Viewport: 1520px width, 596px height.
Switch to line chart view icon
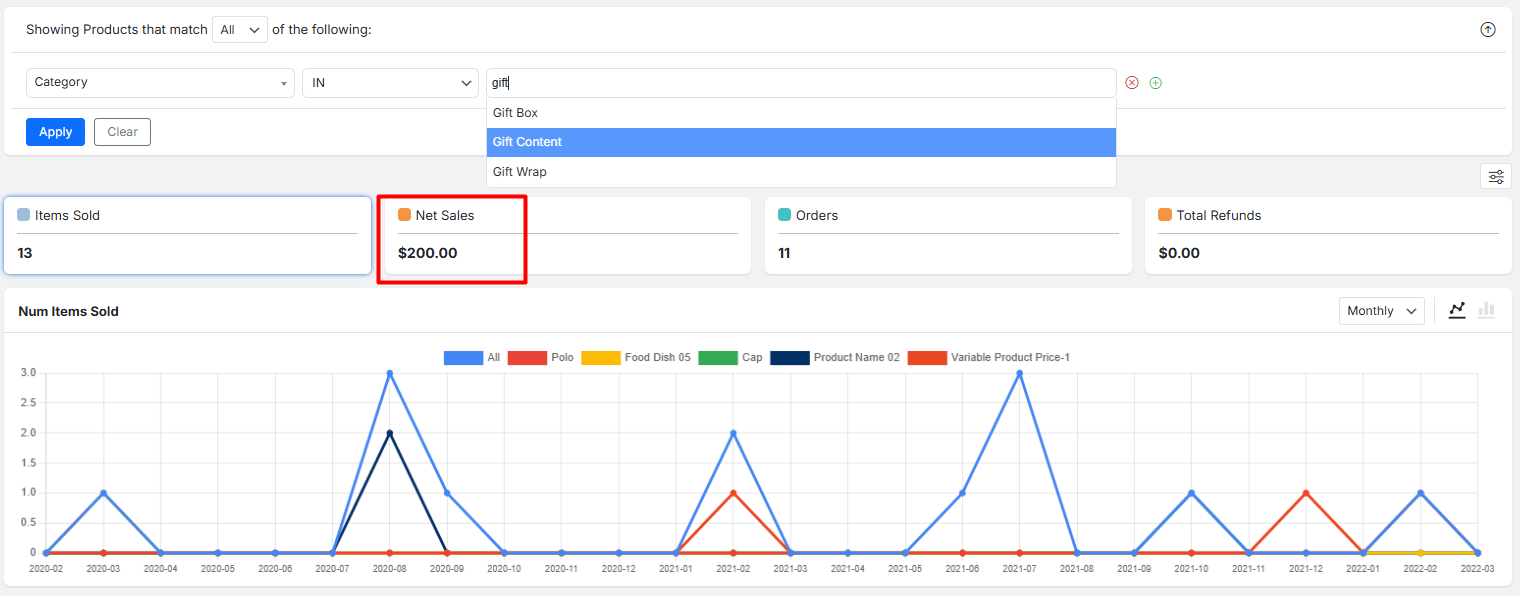coord(1457,311)
